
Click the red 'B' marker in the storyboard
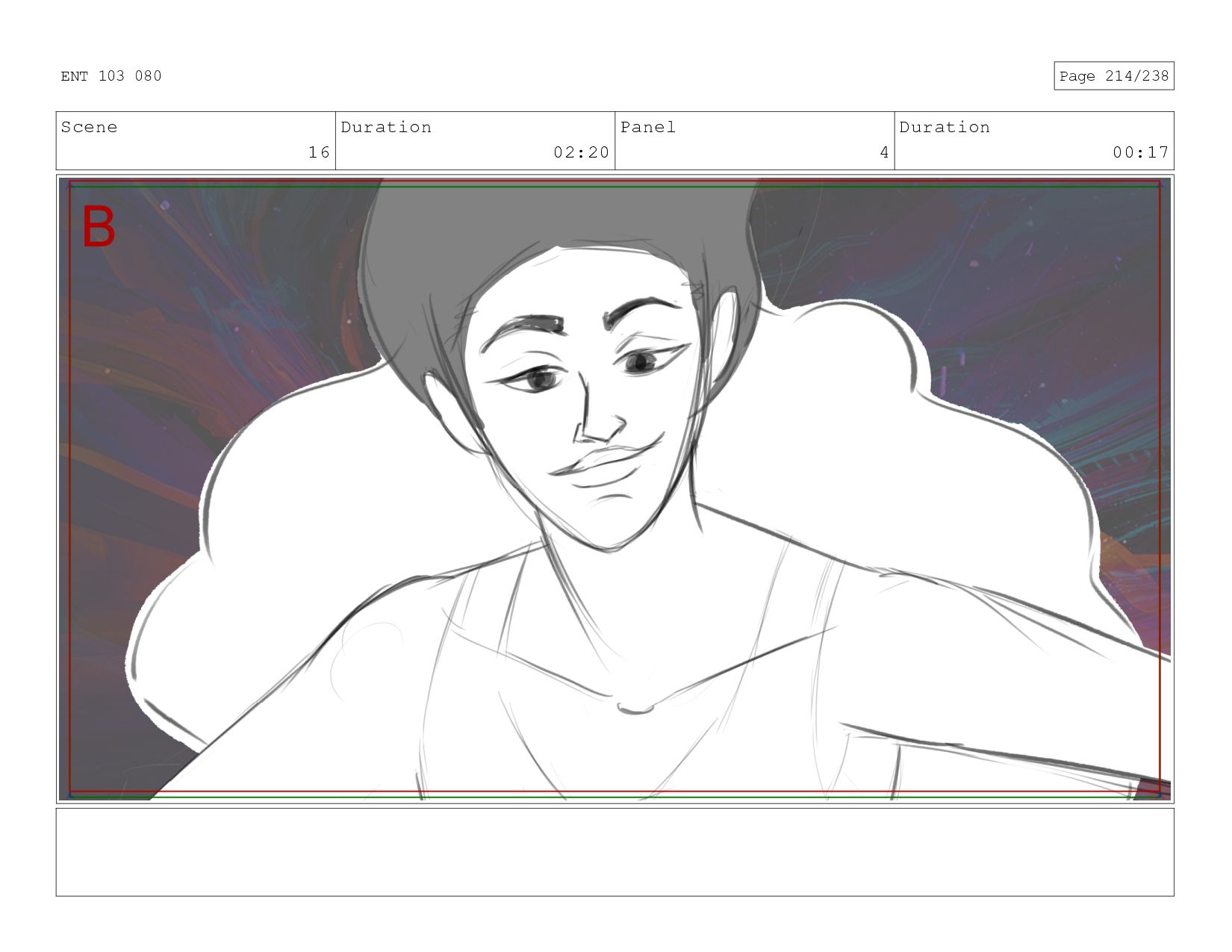pos(99,227)
